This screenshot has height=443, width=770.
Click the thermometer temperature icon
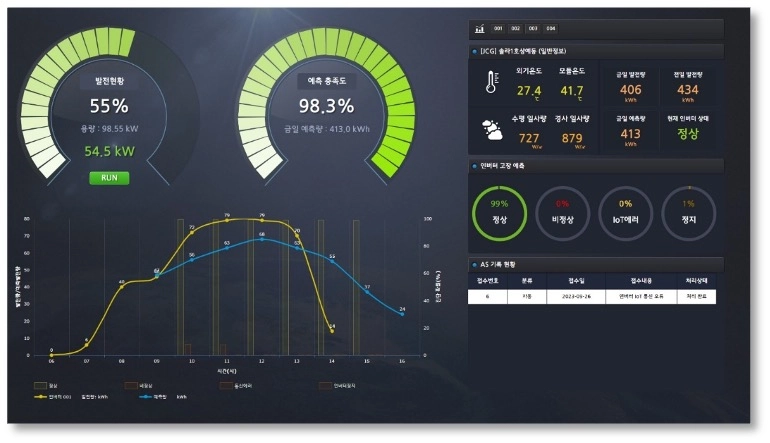click(x=491, y=82)
